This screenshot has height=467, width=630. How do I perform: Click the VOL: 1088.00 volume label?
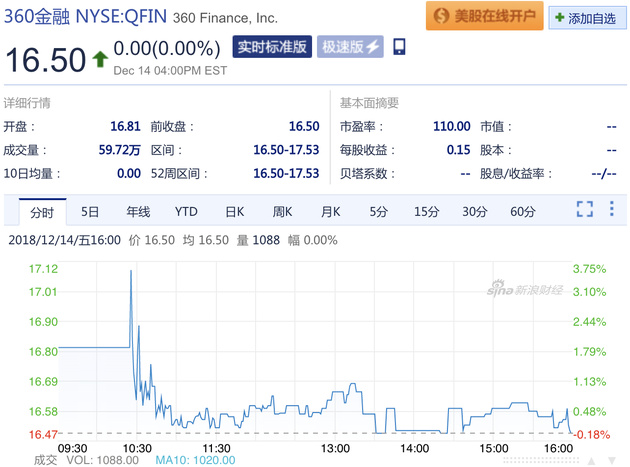(x=102, y=460)
